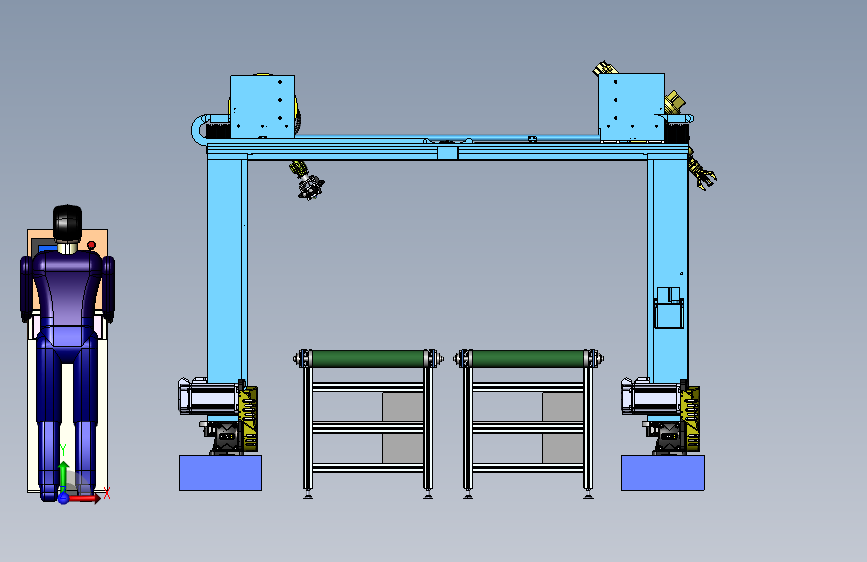Select the red X axis arrow of triad
This screenshot has height=562, width=867.
[86, 498]
